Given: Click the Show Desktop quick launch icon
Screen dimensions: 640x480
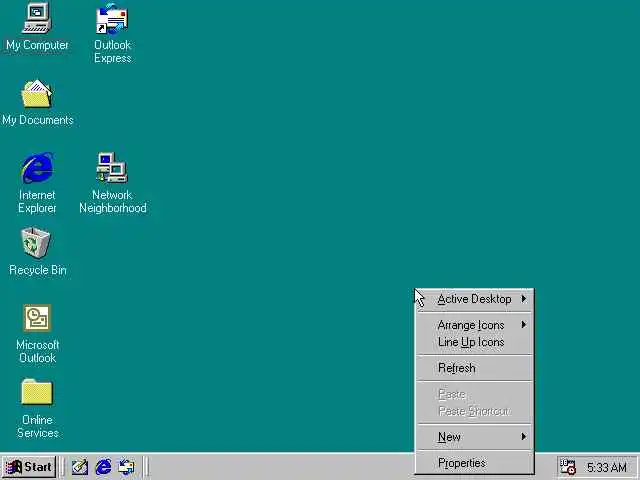Looking at the screenshot, I should pyautogui.click(x=80, y=467).
